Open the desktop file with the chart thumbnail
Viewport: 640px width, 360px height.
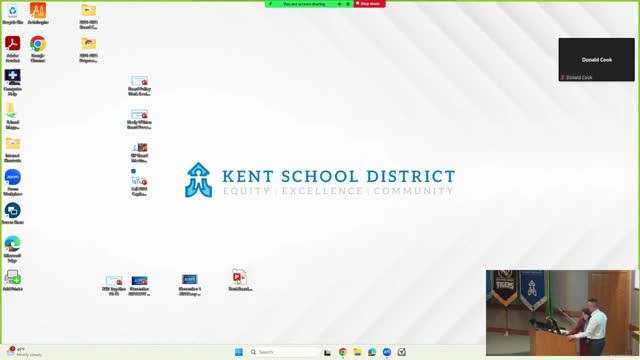[x=139, y=183]
